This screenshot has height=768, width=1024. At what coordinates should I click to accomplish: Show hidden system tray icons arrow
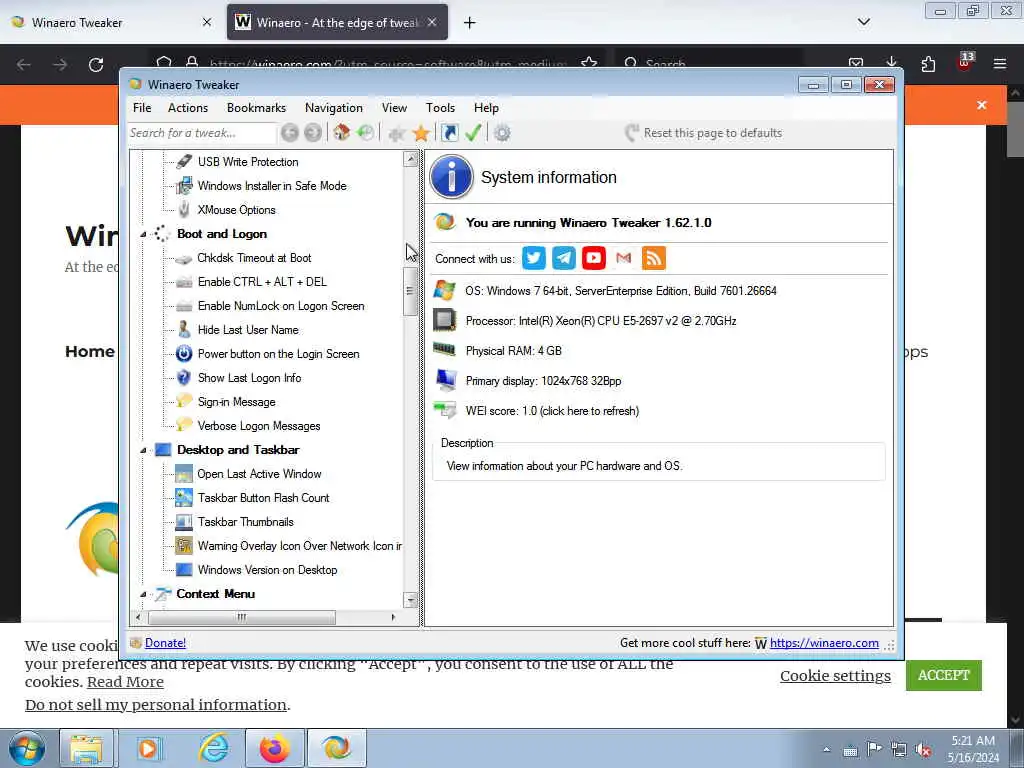click(826, 750)
